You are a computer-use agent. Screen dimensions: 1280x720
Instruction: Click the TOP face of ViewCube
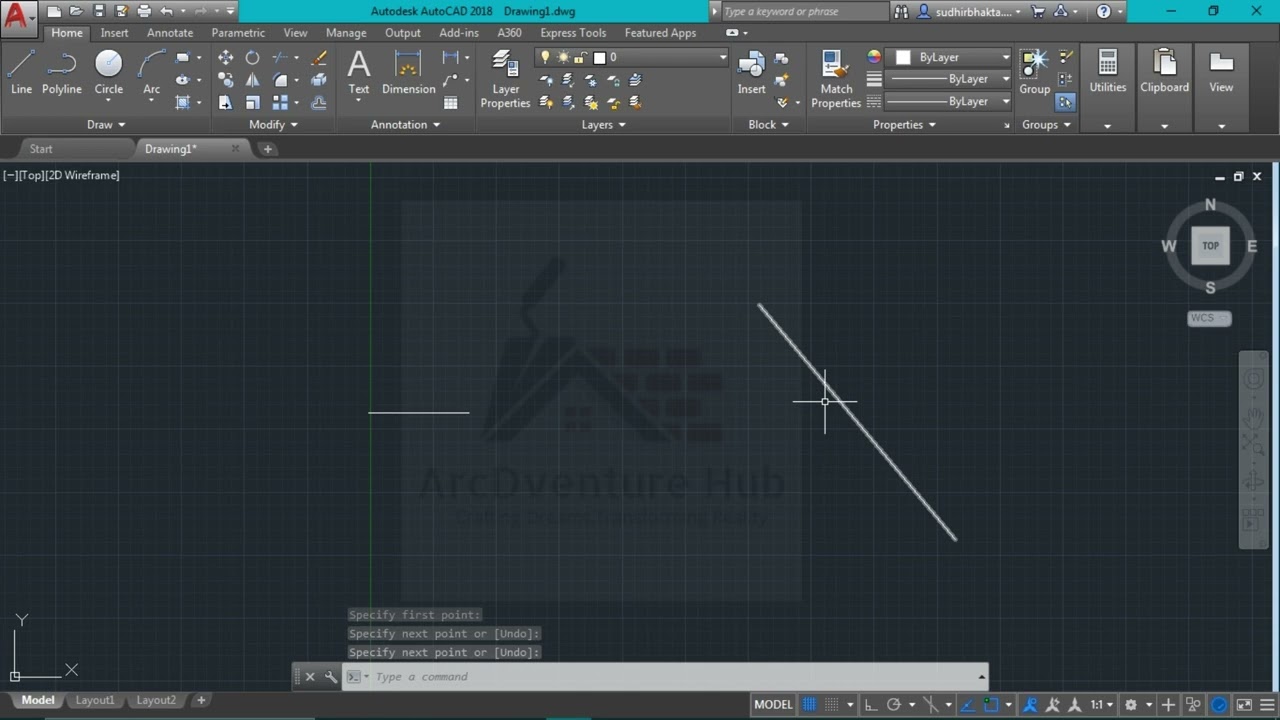[x=1210, y=245]
